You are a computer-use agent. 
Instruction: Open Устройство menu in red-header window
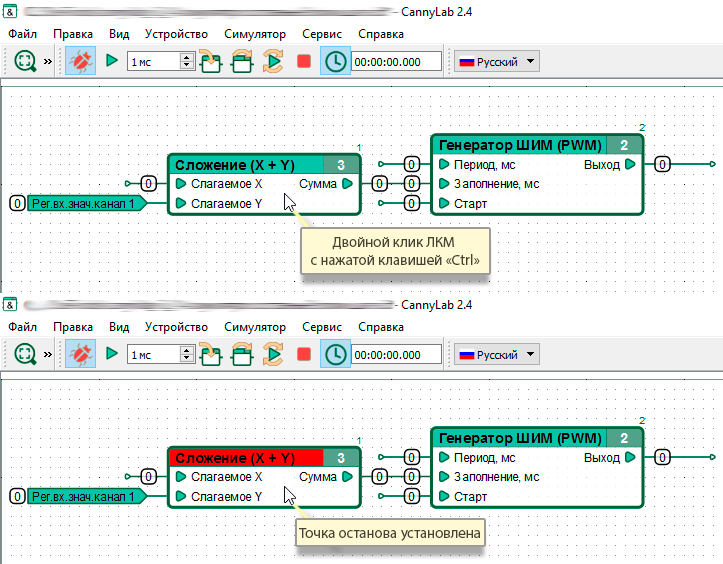pos(176,327)
